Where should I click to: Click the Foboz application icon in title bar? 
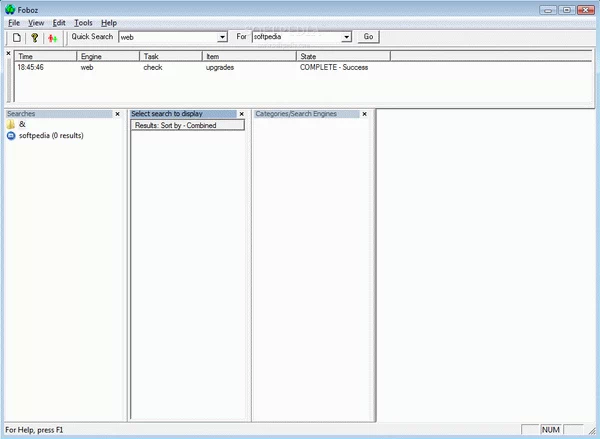[x=10, y=10]
